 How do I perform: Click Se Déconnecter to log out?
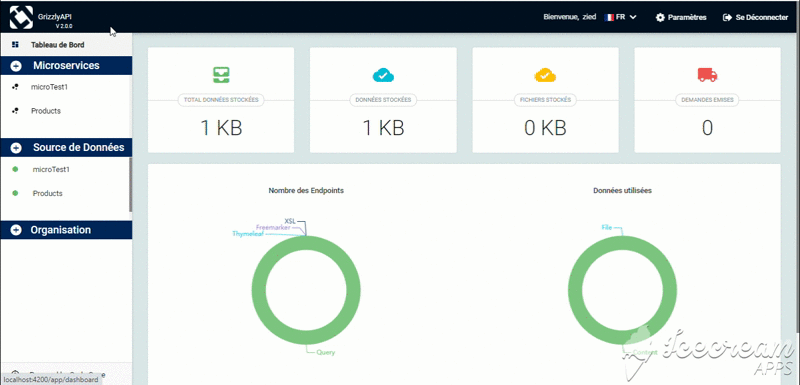pos(756,17)
